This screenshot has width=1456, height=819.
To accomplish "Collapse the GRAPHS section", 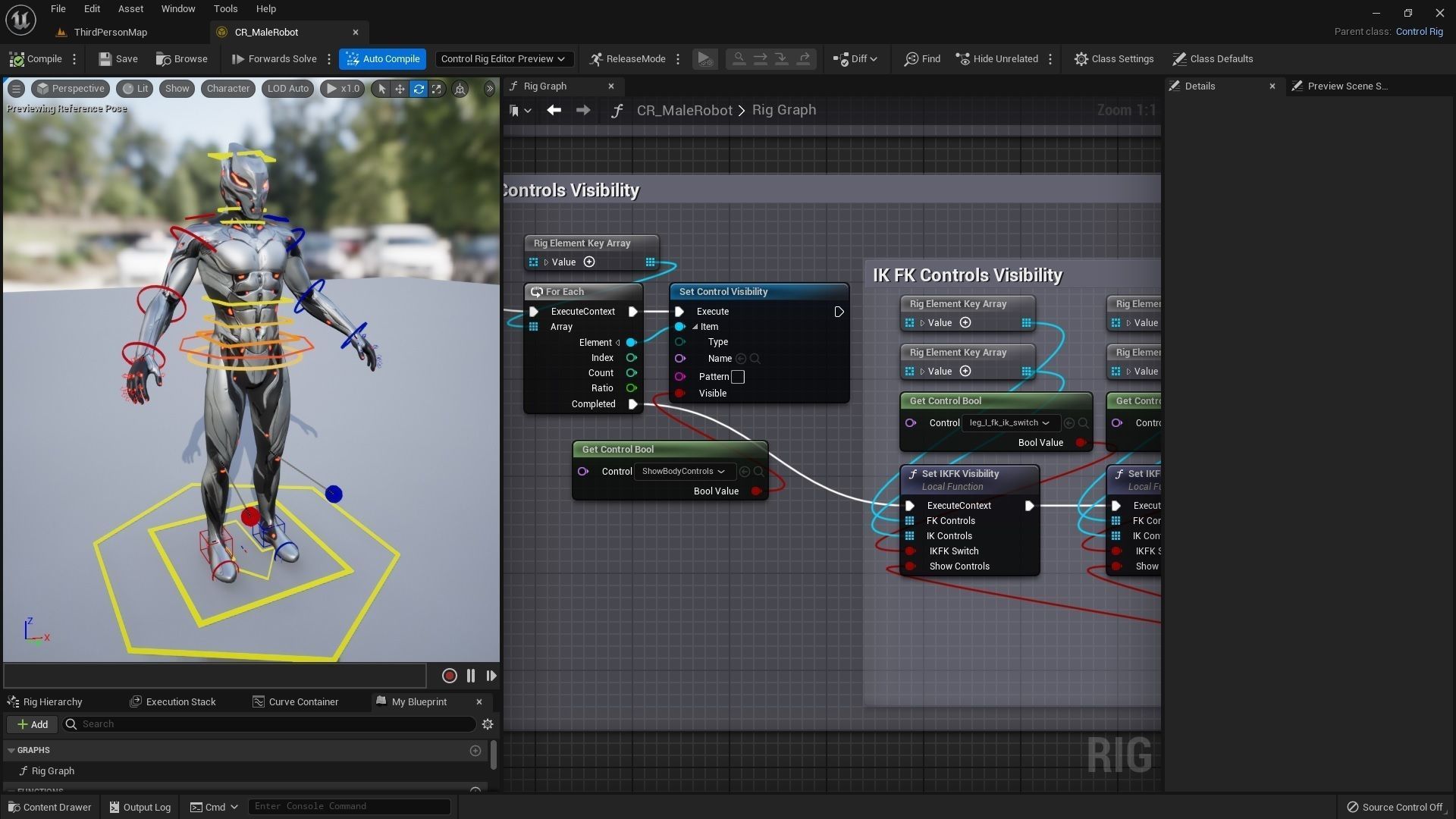I will (11, 750).
